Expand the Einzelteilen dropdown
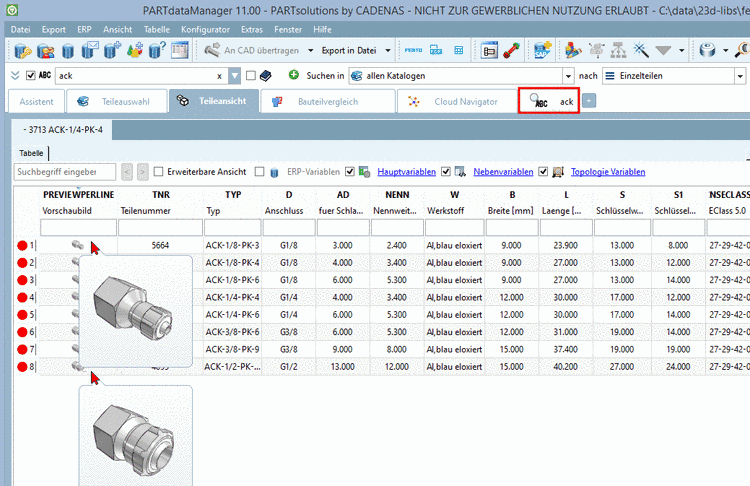This screenshot has width=750, height=486. click(x=741, y=76)
